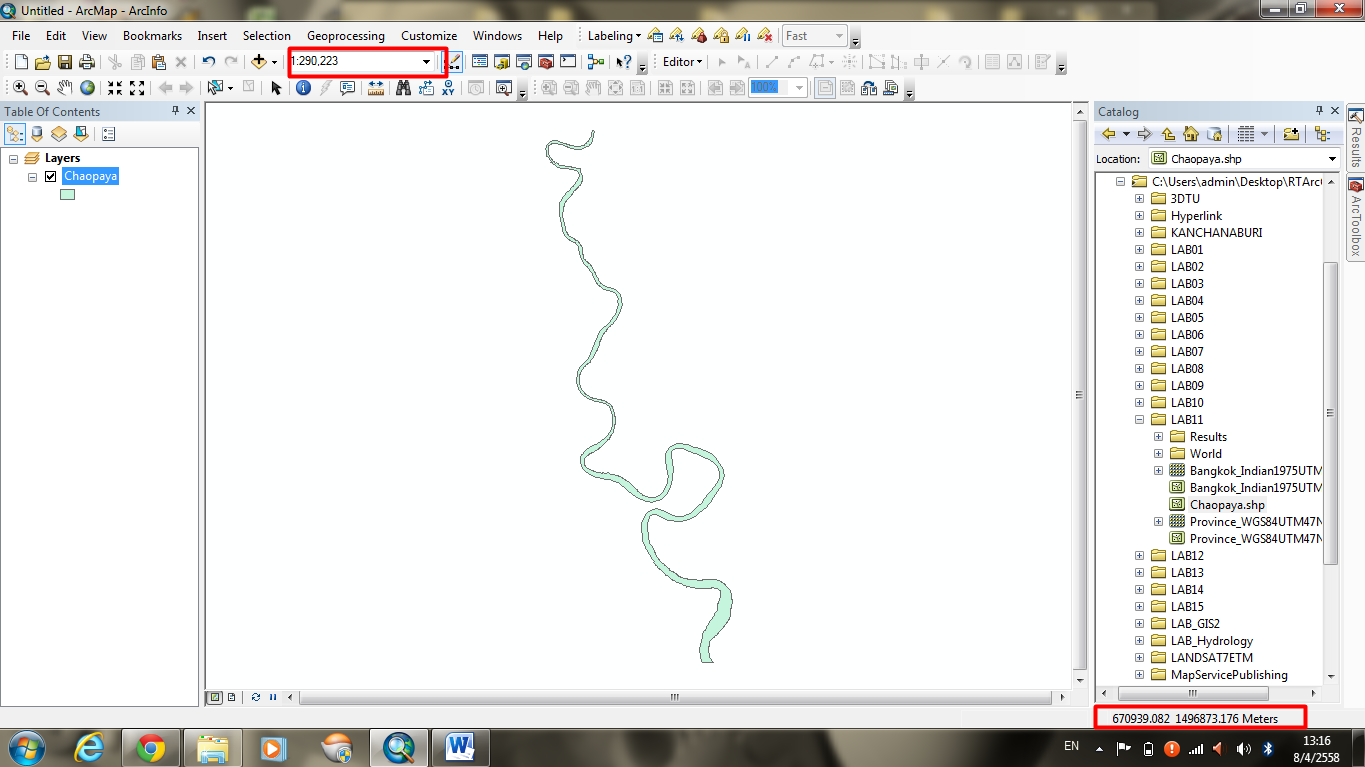The width and height of the screenshot is (1365, 767).
Task: Open the Search window toolbar icon
Action: [523, 62]
